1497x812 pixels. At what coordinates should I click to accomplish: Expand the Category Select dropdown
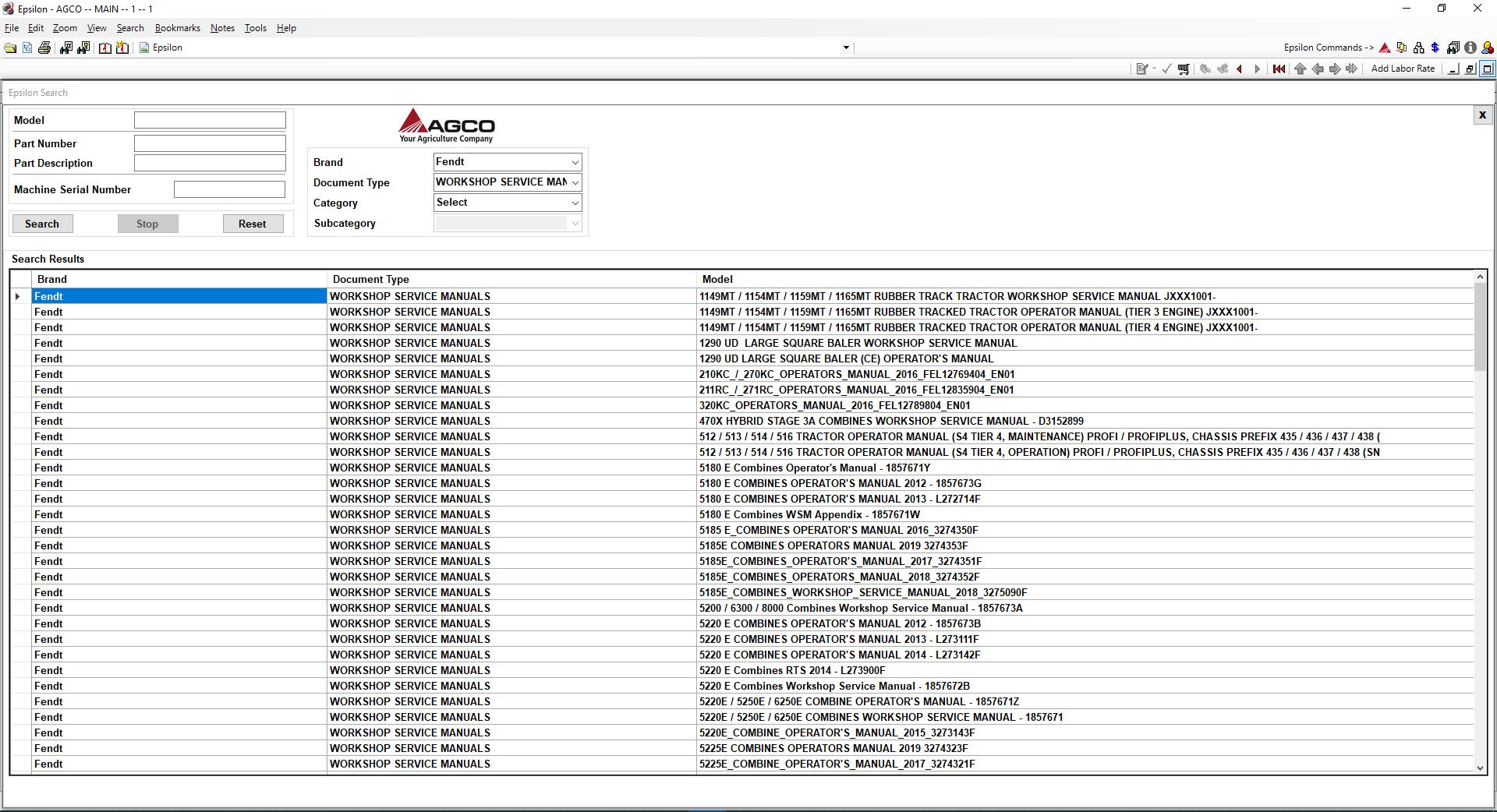(507, 203)
